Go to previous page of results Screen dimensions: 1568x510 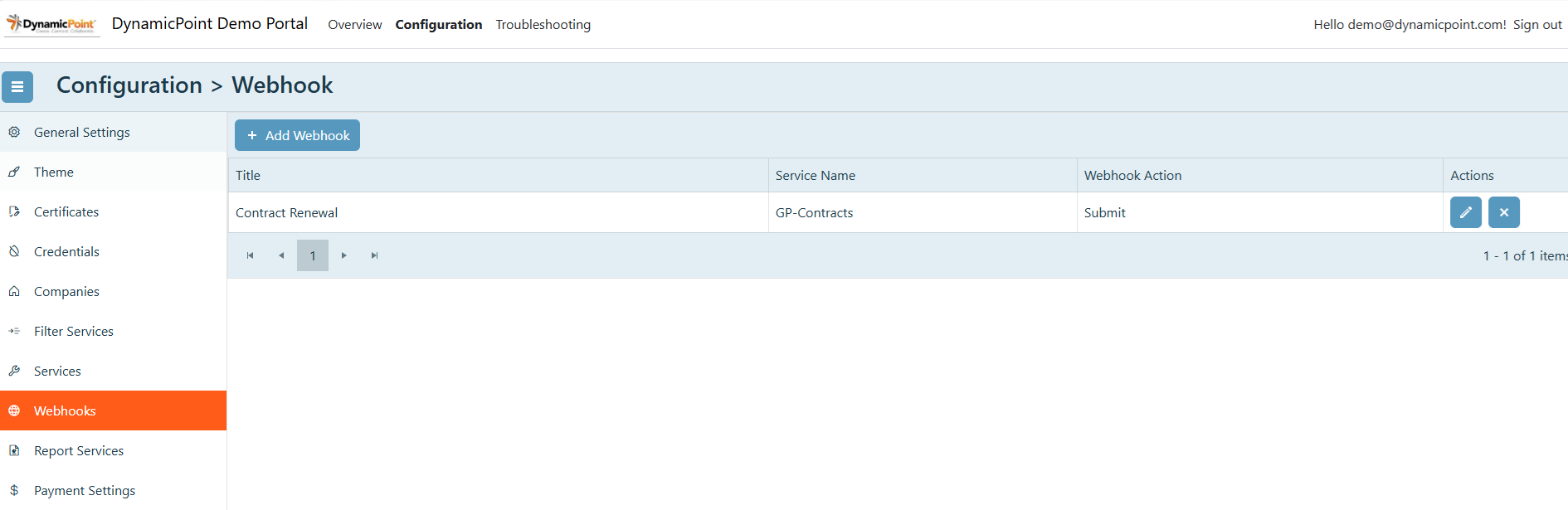click(281, 255)
